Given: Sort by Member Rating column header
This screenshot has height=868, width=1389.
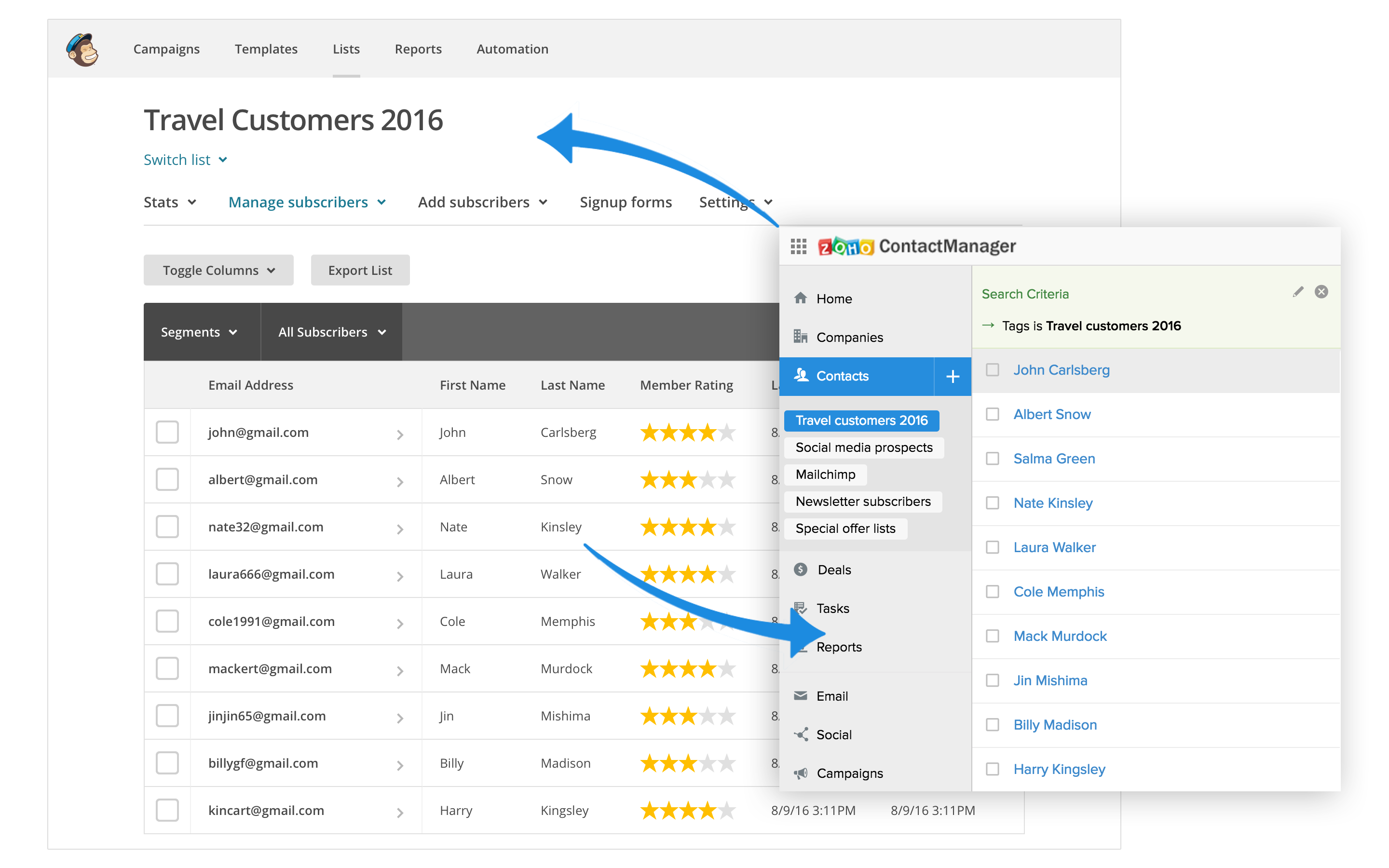Looking at the screenshot, I should pos(686,385).
